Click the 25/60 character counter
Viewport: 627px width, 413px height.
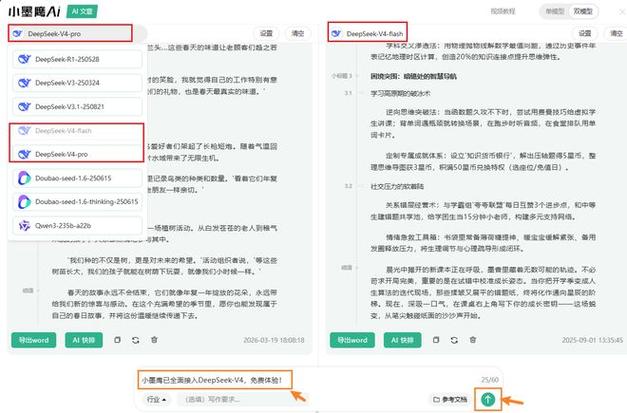coord(490,380)
